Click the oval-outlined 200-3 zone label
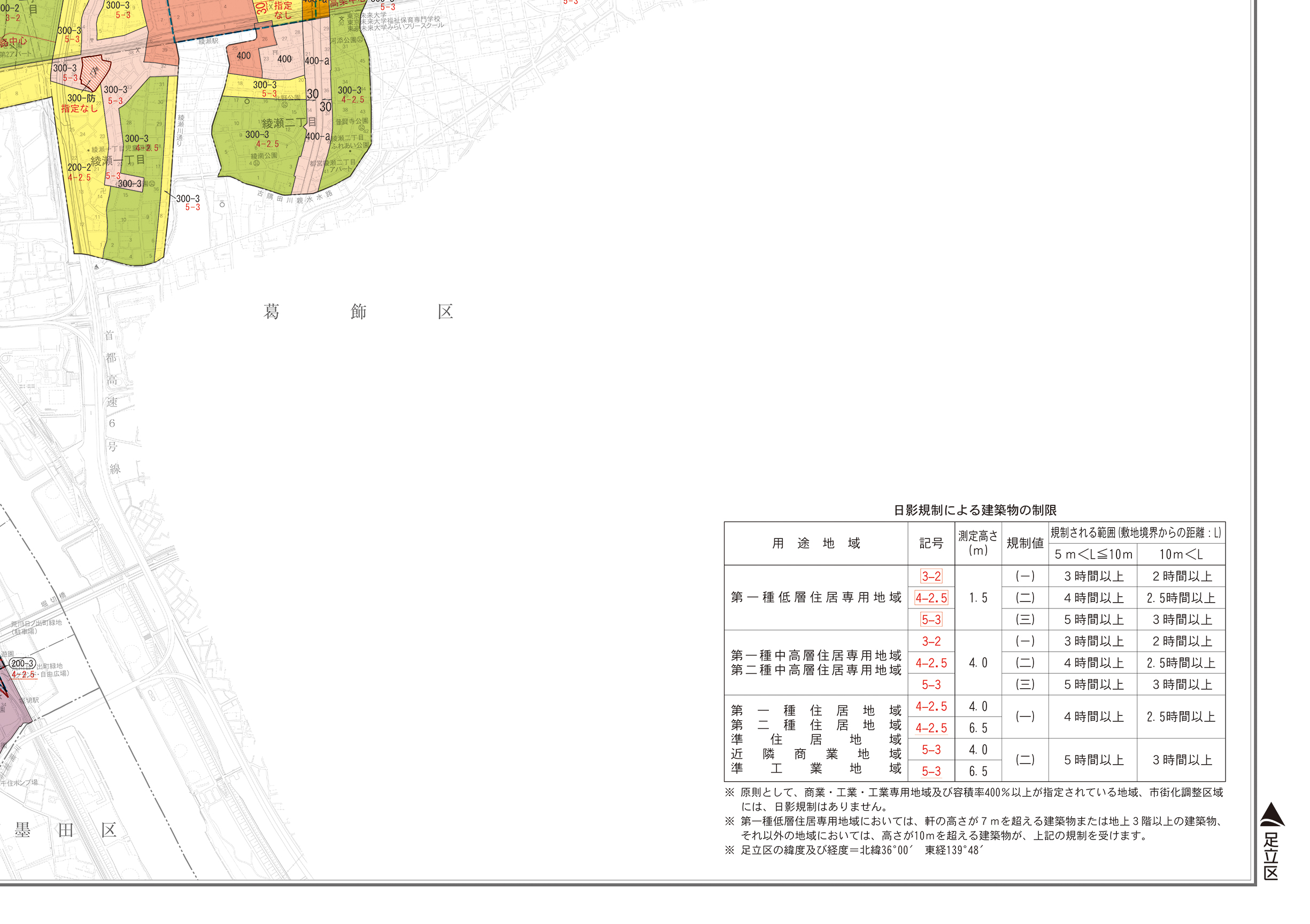This screenshot has width=1310, height=924. [22, 664]
